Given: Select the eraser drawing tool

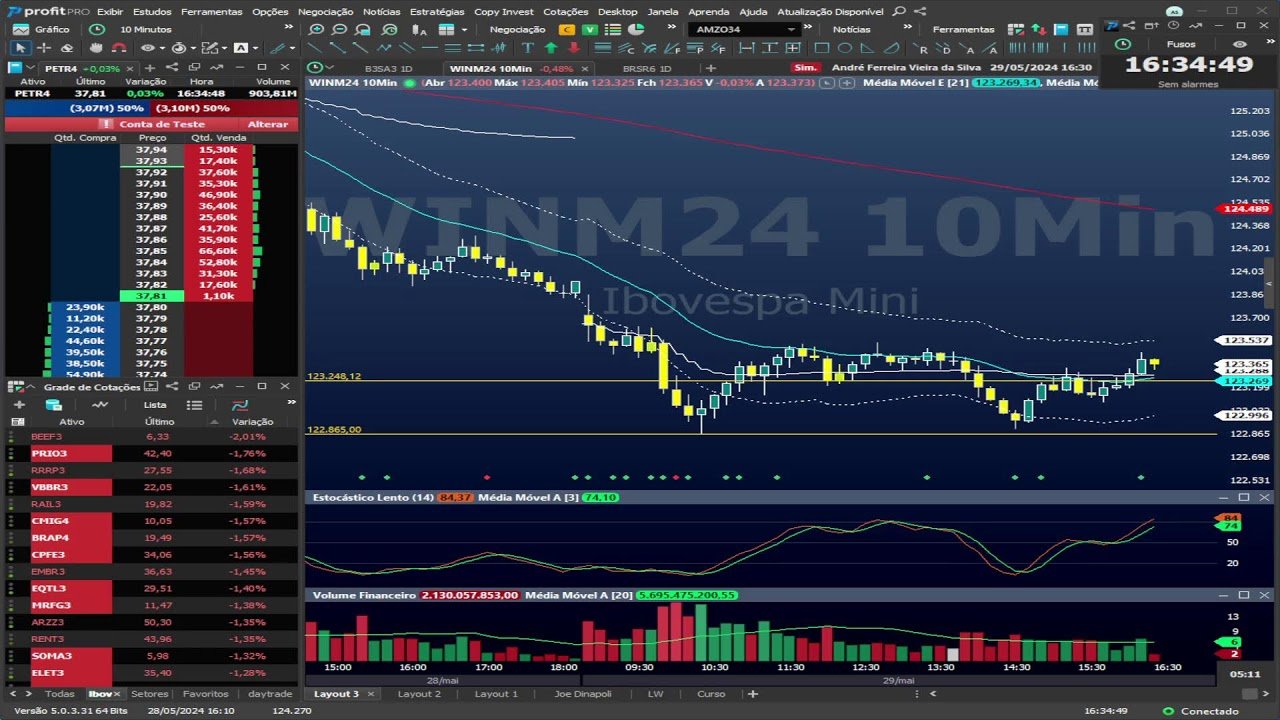Looking at the screenshot, I should pos(67,48).
